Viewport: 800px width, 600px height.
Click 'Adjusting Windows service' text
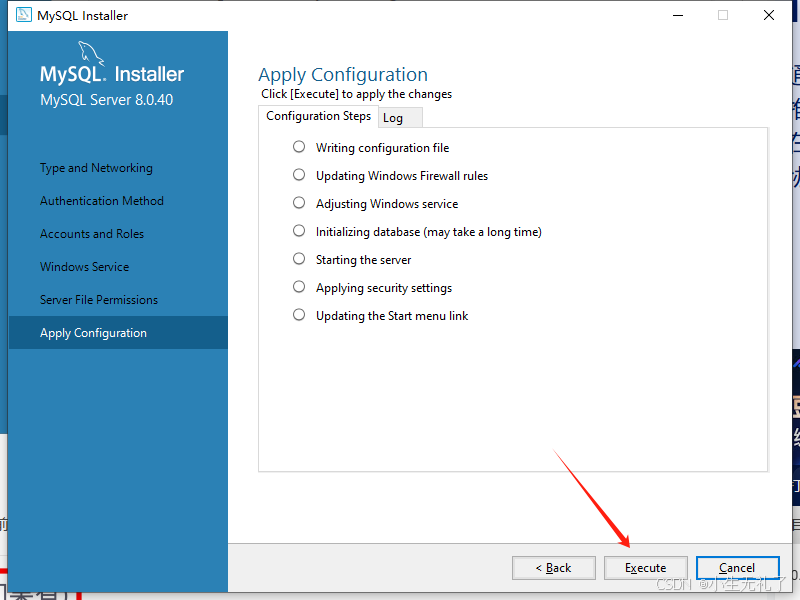(387, 204)
